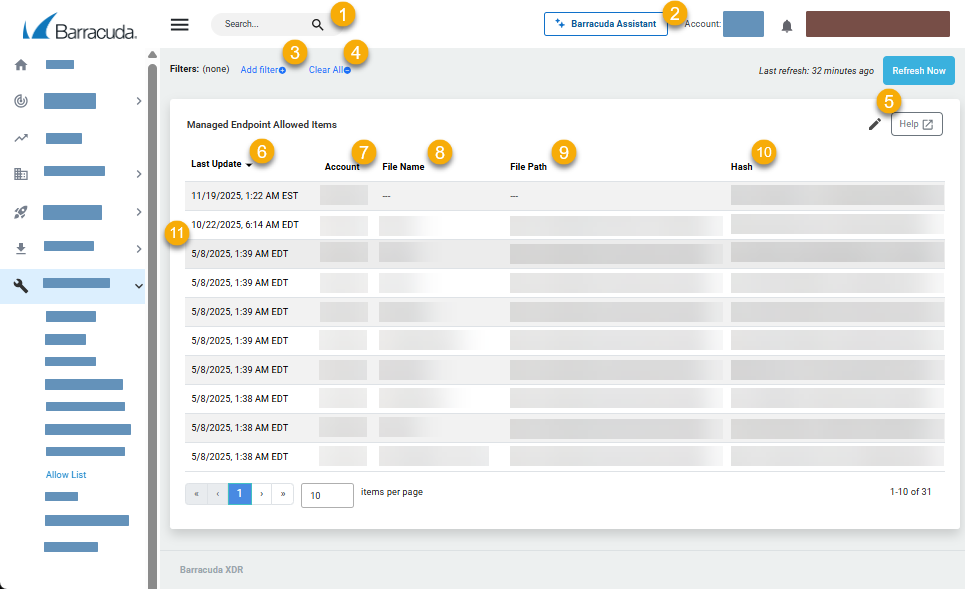Open the notifications bell
The image size is (965, 589).
(x=786, y=26)
